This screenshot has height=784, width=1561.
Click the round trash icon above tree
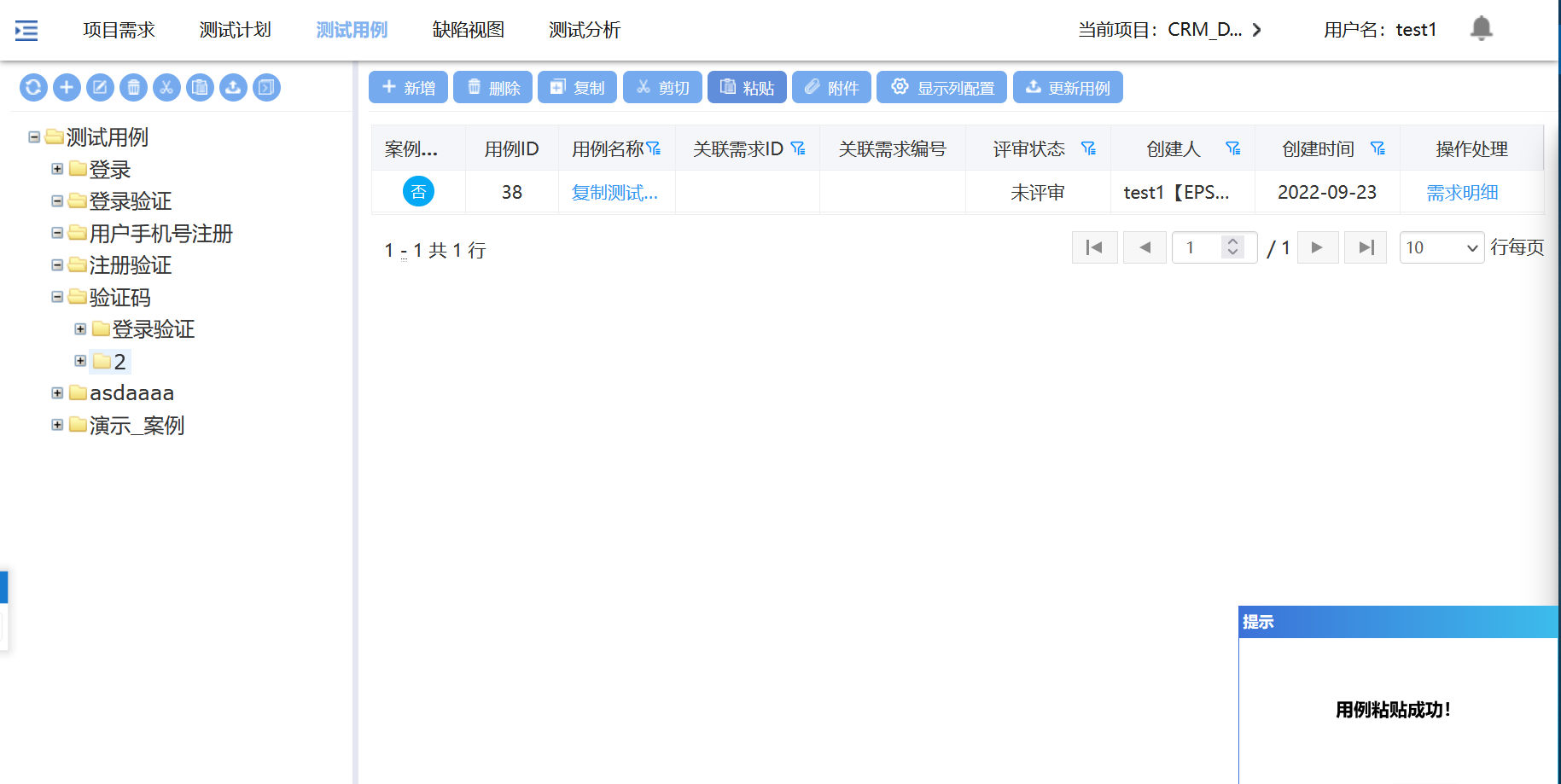pyautogui.click(x=133, y=87)
